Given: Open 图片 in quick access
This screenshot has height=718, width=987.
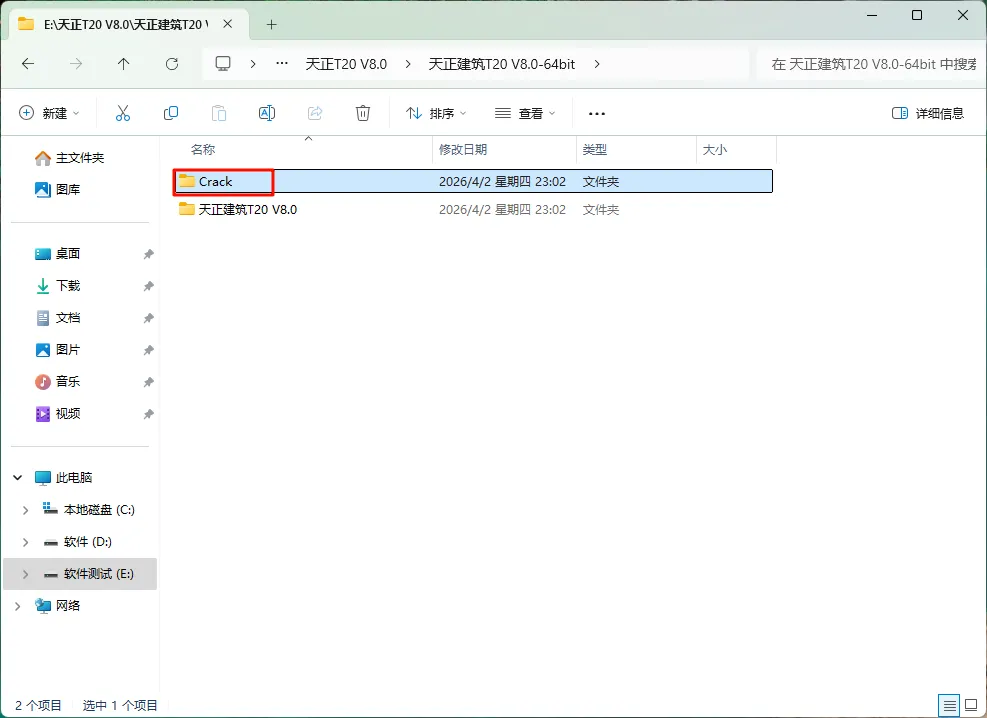Looking at the screenshot, I should [x=58, y=350].
